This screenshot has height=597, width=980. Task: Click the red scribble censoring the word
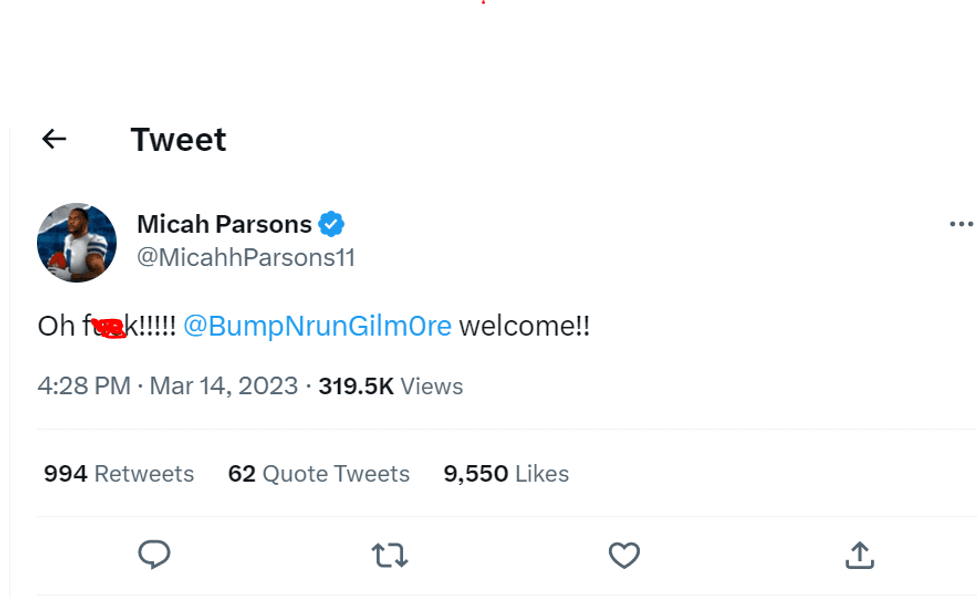click(x=108, y=327)
